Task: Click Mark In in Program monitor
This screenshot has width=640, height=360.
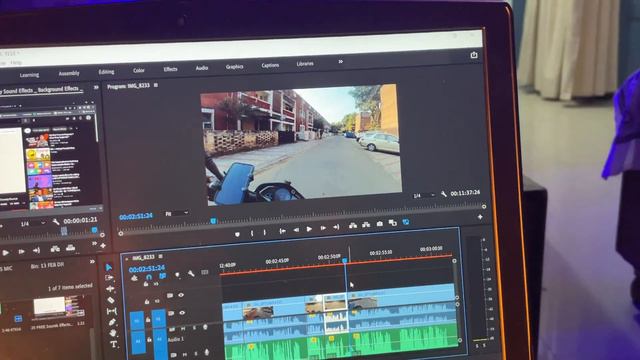Action: pyautogui.click(x=252, y=233)
